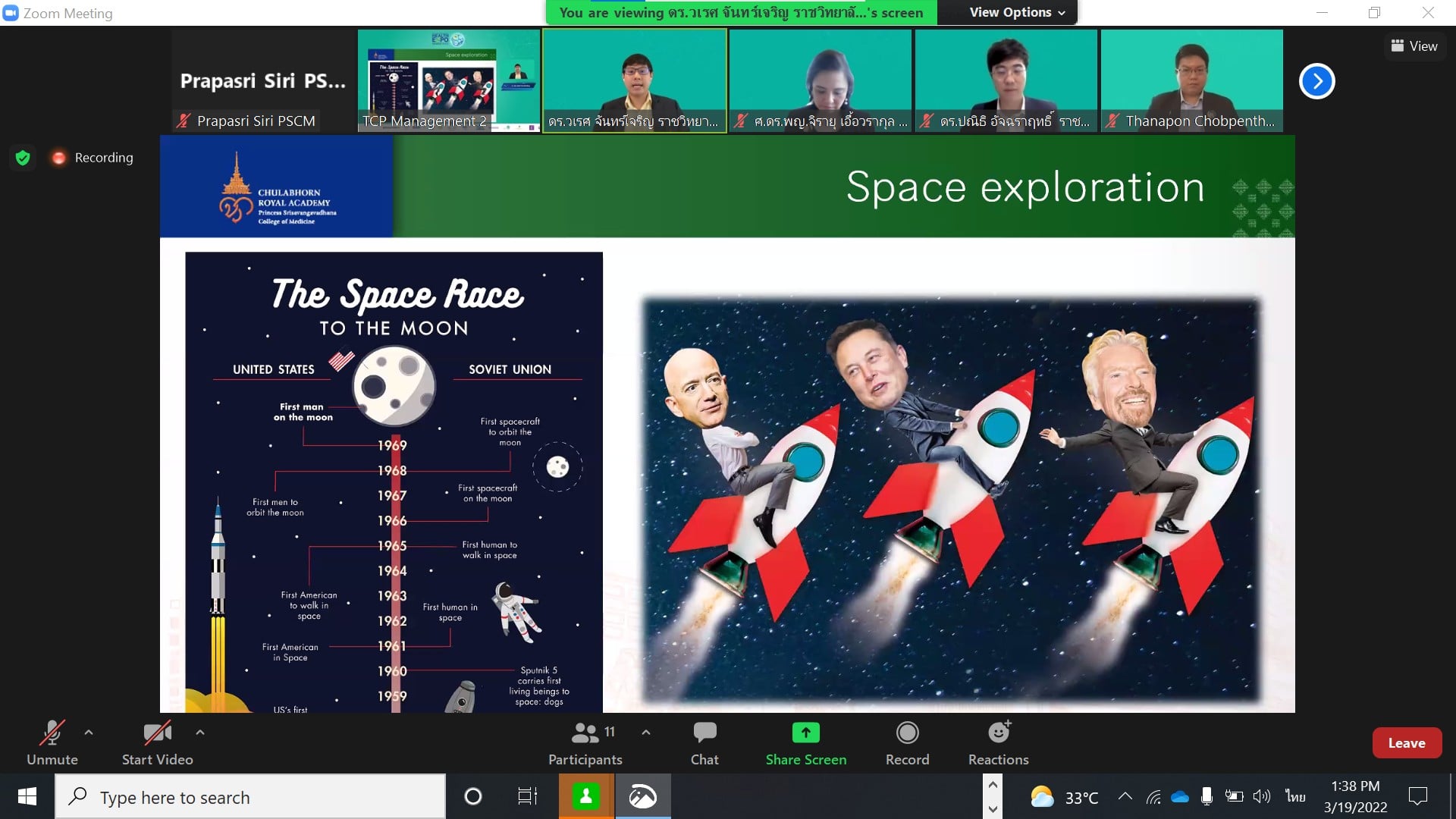Select the ดร.ปณิธิ video tile

pyautogui.click(x=1006, y=81)
